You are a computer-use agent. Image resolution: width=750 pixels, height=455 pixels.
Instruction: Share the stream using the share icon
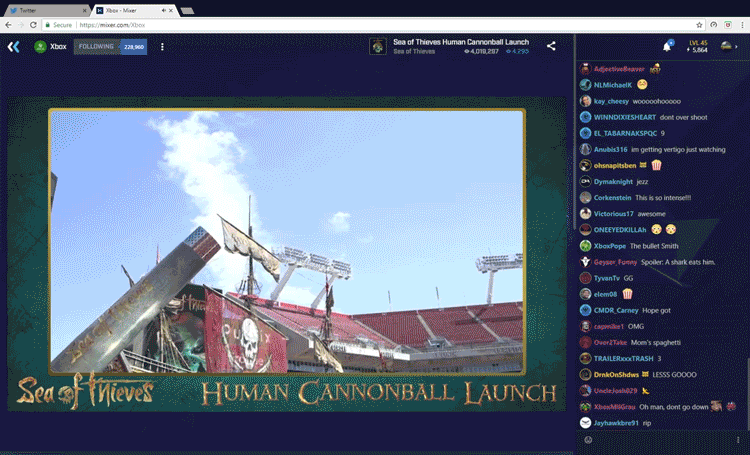pyautogui.click(x=551, y=46)
